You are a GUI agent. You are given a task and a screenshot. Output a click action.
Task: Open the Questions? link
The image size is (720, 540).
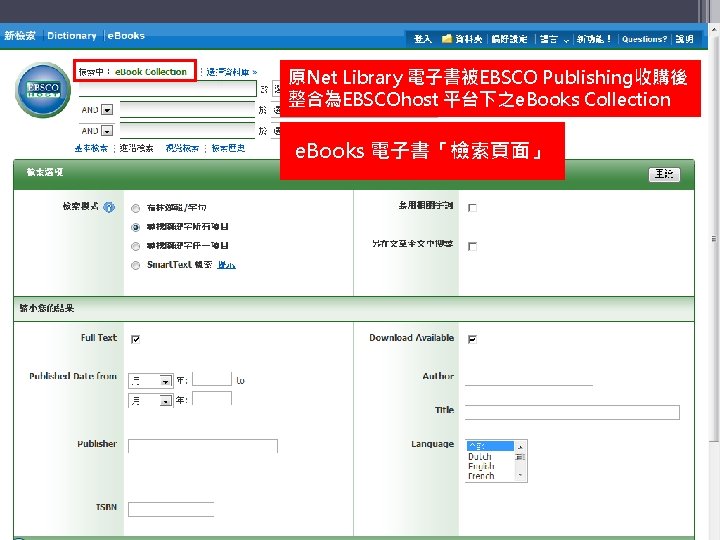[644, 39]
